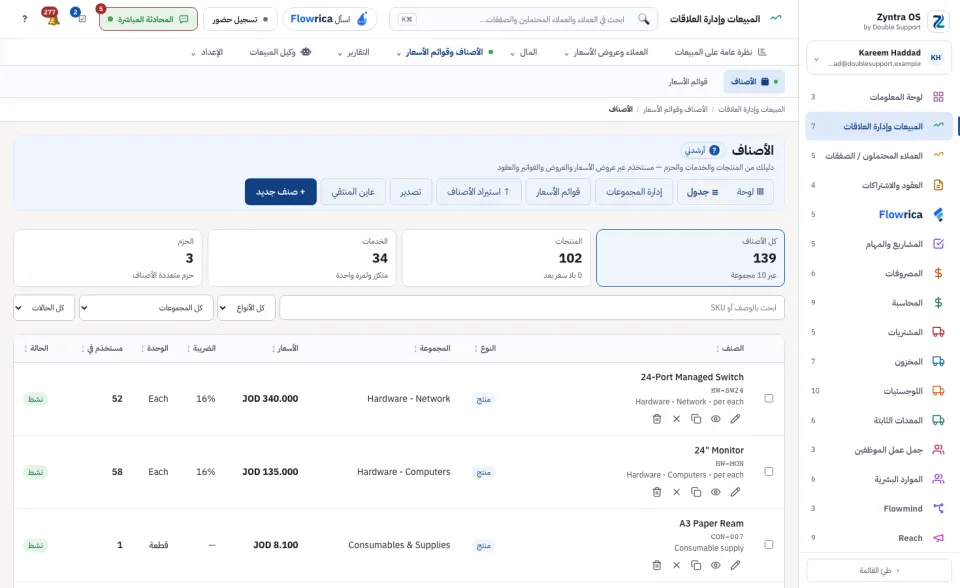Click the تصدير export button
This screenshot has height=588, width=960.
(411, 192)
